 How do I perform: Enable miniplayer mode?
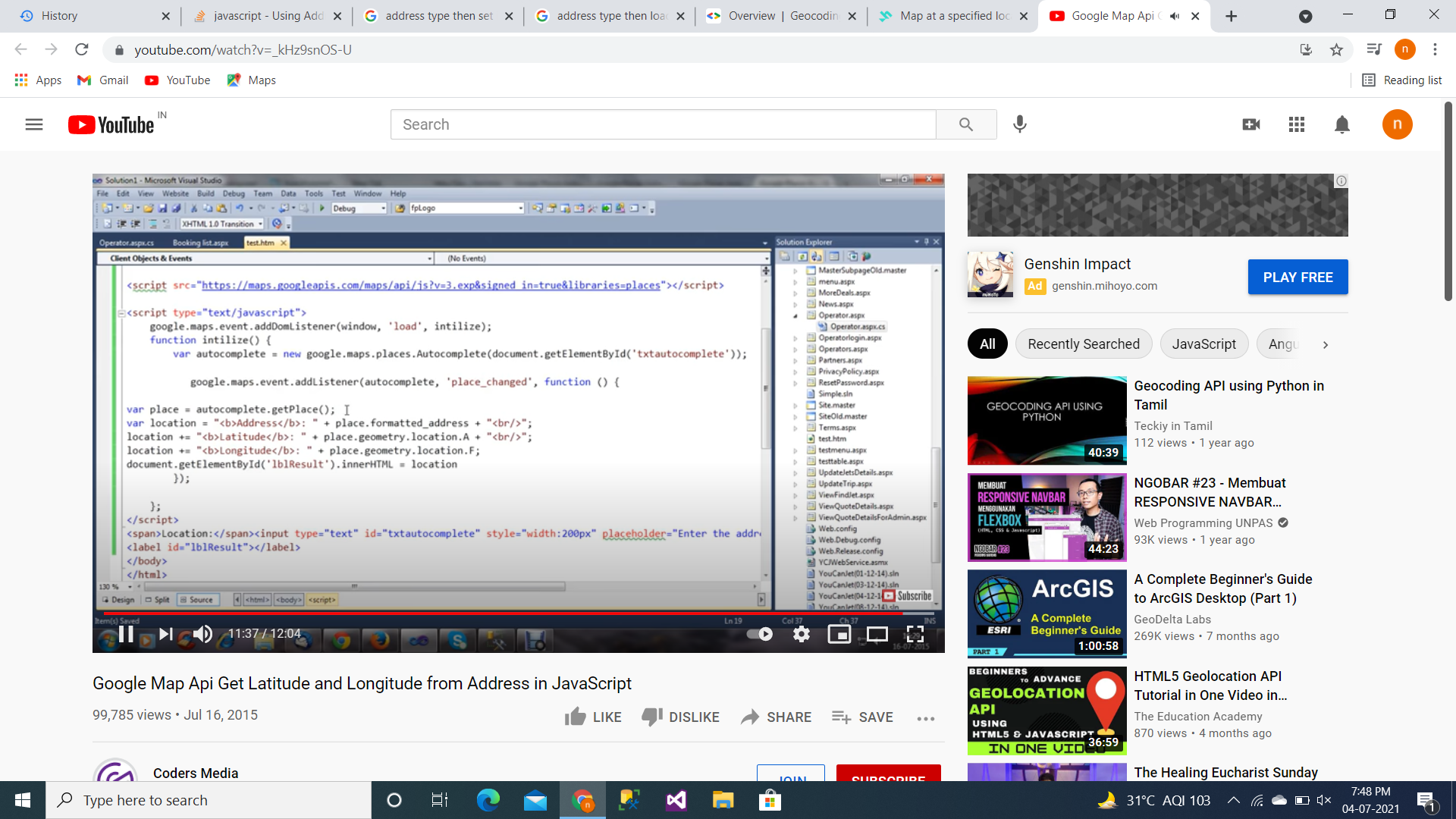[x=839, y=634]
